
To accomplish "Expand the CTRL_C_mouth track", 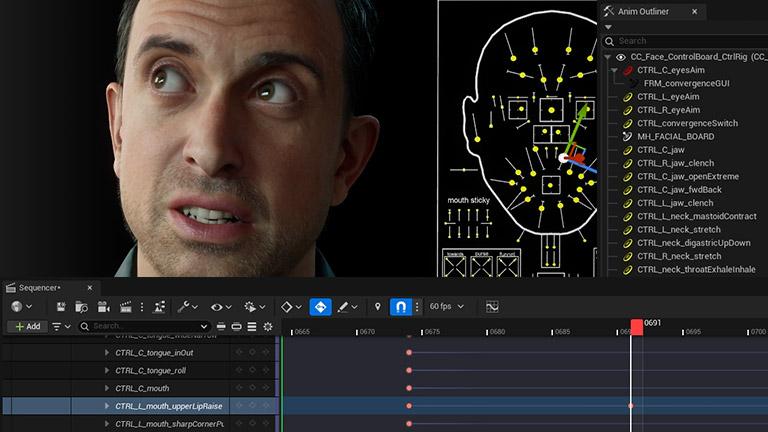I will point(108,388).
